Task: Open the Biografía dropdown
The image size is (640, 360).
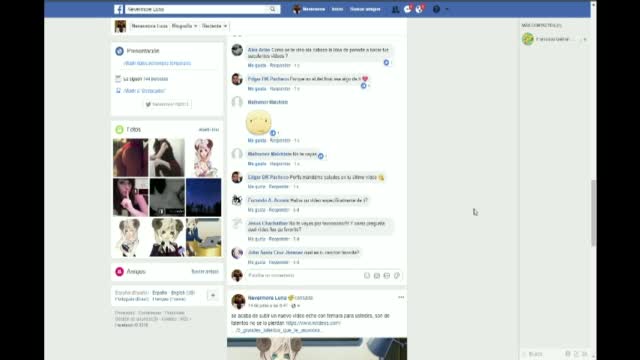Action: [184, 26]
